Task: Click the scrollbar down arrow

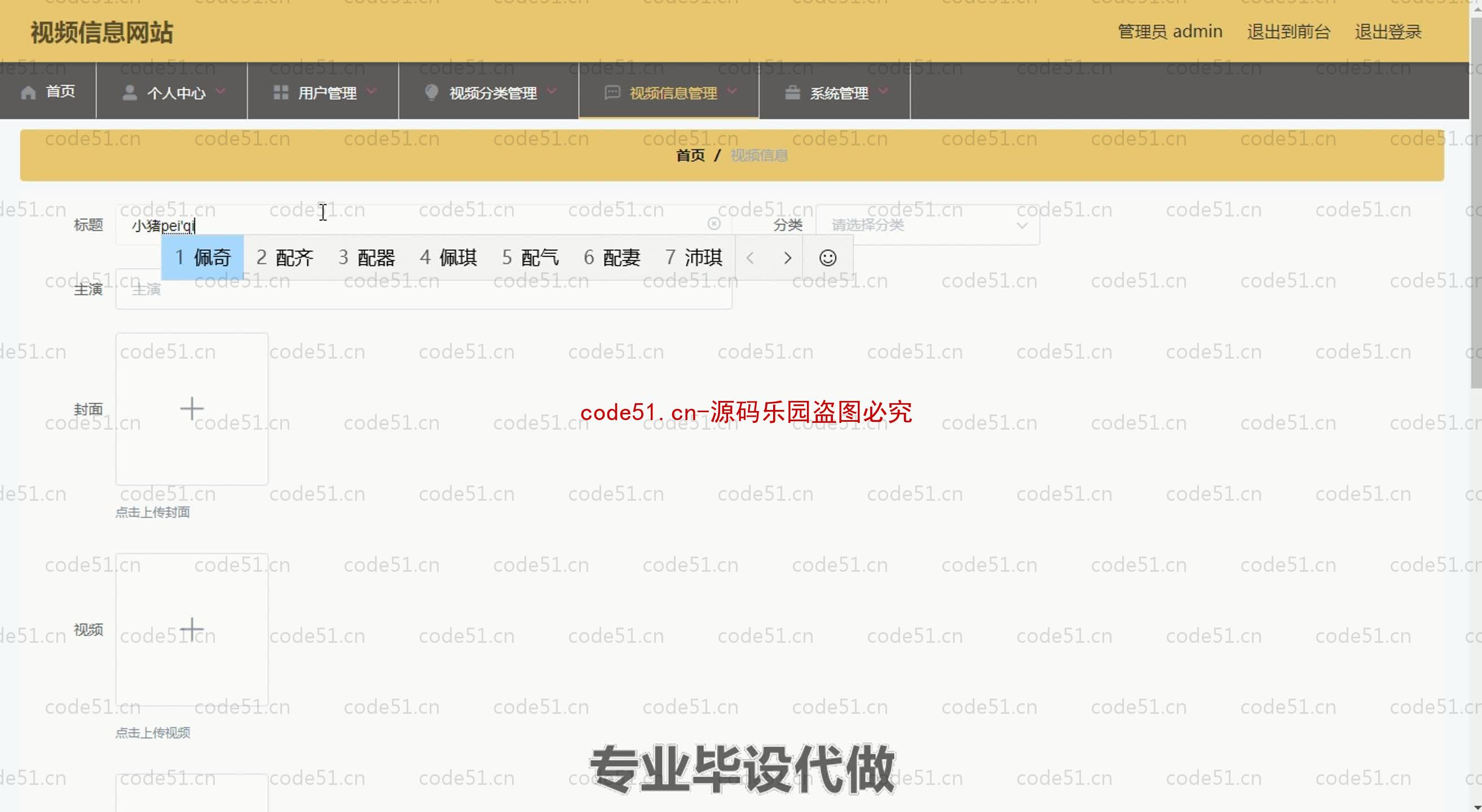Action: click(1476, 806)
